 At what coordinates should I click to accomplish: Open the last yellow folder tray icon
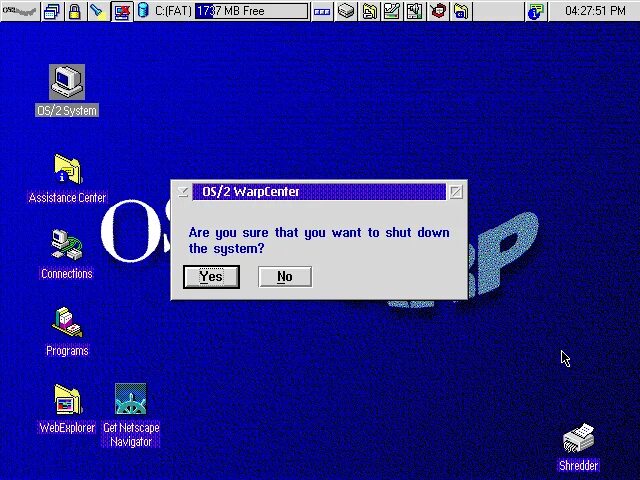(x=461, y=11)
